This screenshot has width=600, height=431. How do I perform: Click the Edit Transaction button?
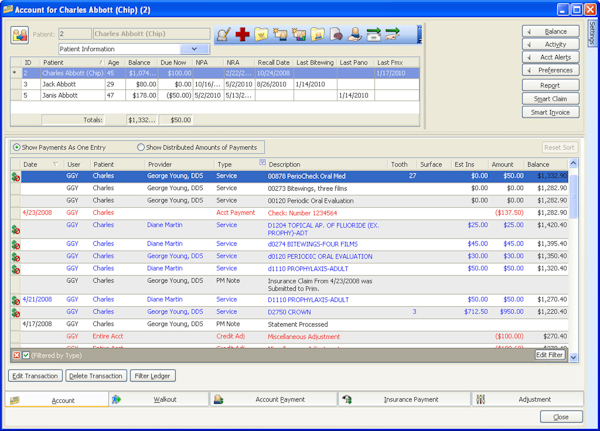click(x=36, y=376)
